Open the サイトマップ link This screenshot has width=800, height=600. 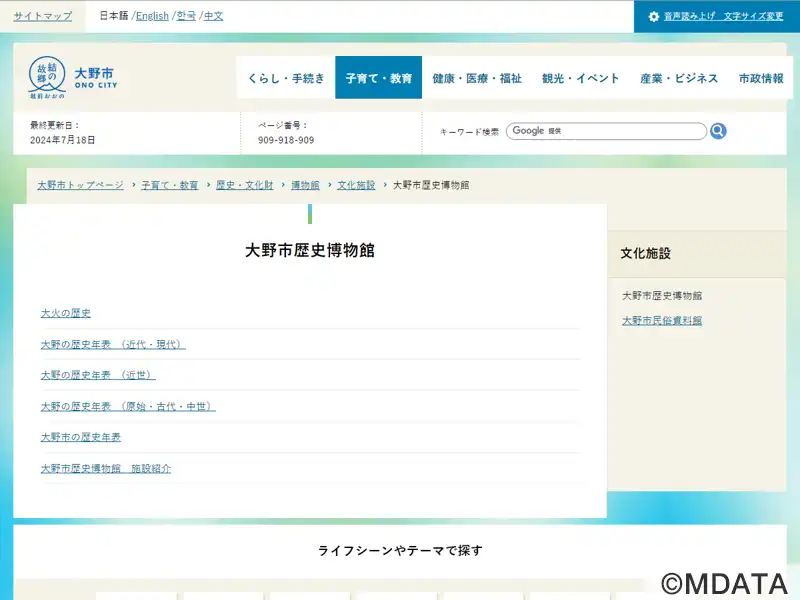coord(43,16)
